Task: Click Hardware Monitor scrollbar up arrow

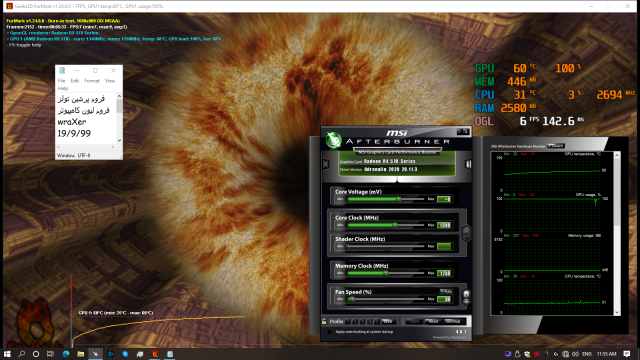Action: click(x=617, y=155)
